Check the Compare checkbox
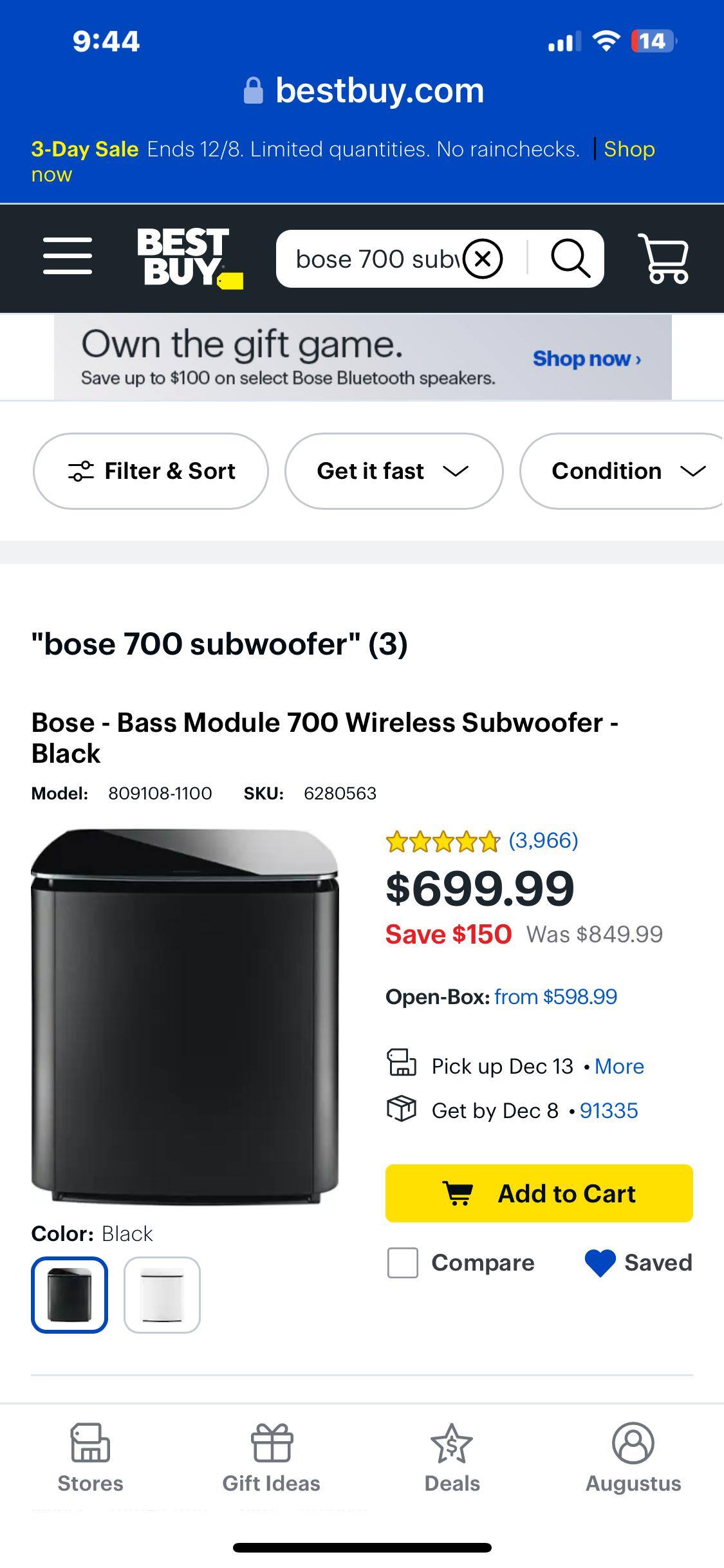The width and height of the screenshot is (724, 1568). click(402, 1262)
